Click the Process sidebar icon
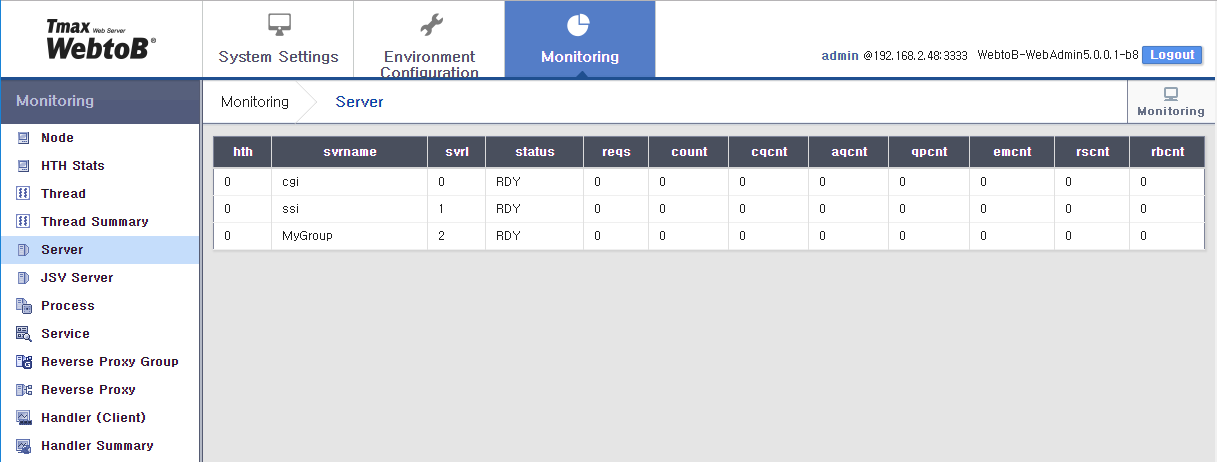The image size is (1217, 462). pos(24,306)
